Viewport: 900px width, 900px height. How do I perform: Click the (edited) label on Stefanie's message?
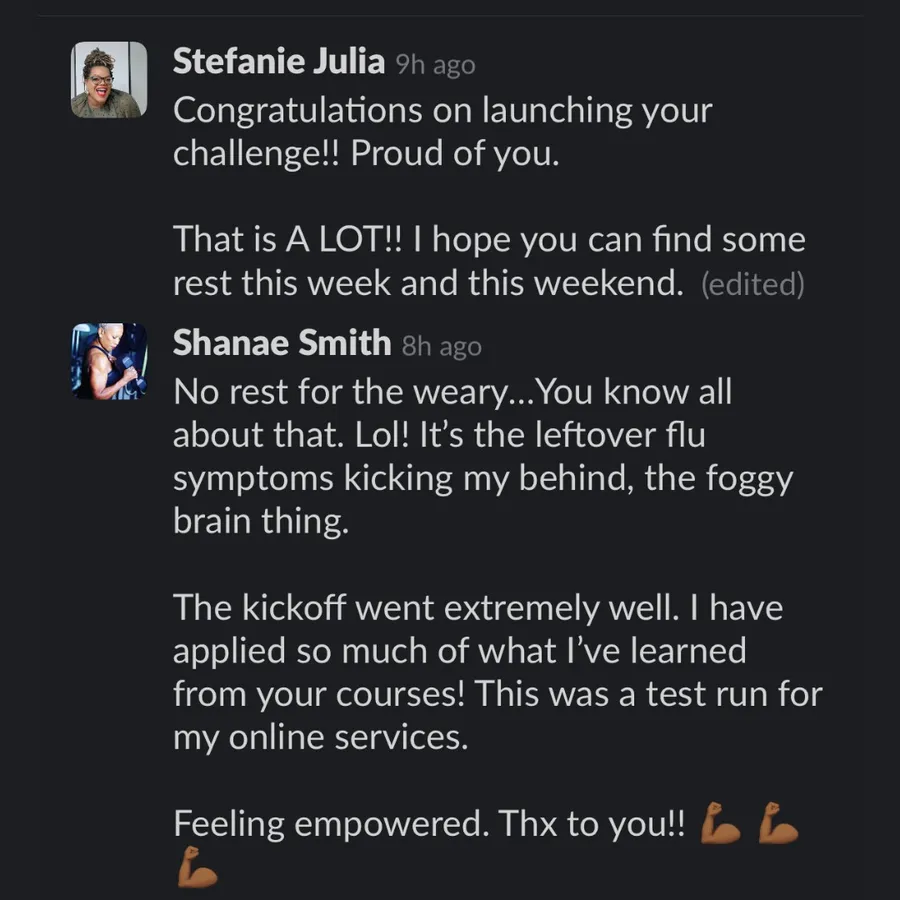pyautogui.click(x=752, y=284)
